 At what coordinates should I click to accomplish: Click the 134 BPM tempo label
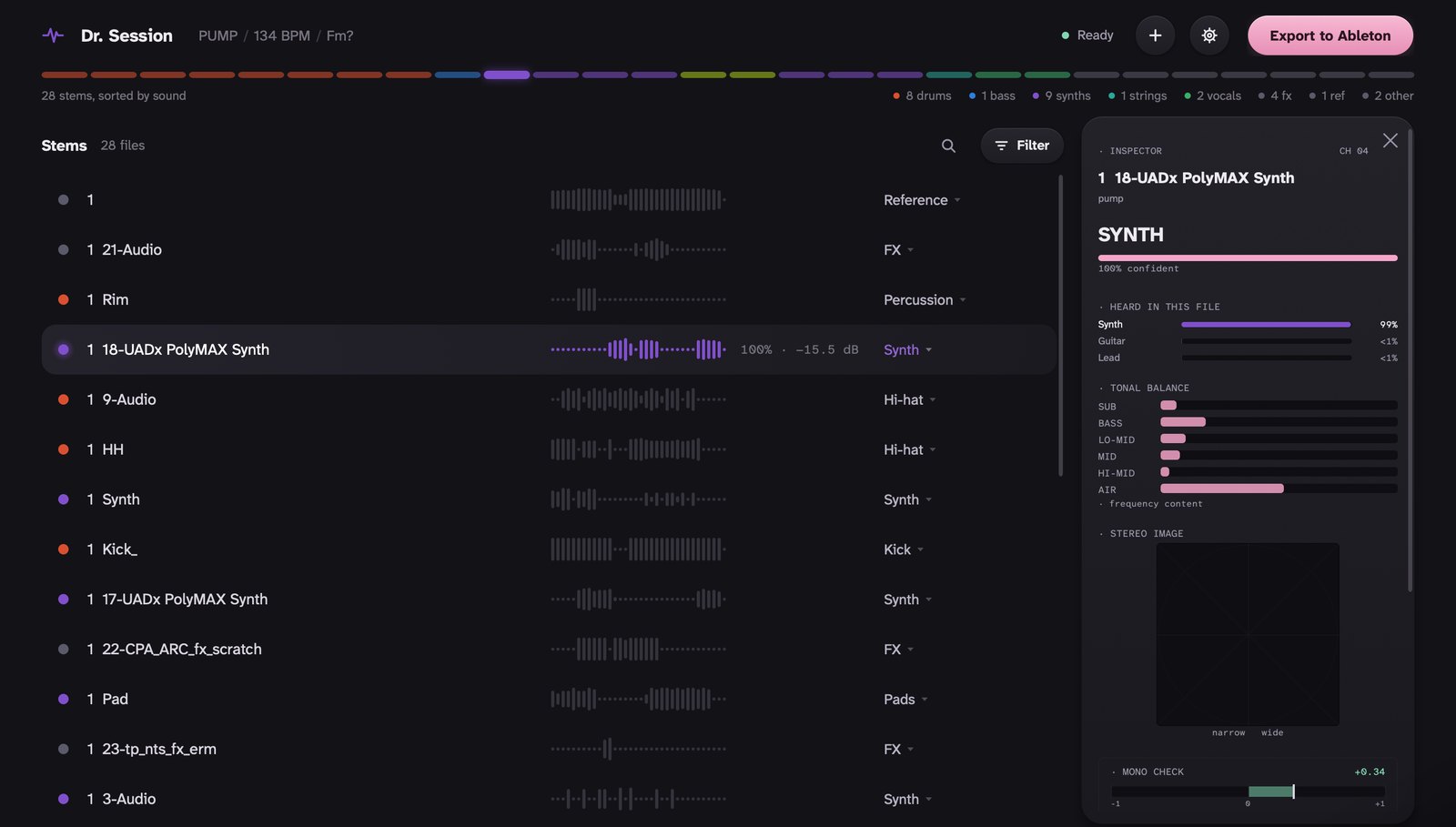click(x=281, y=35)
